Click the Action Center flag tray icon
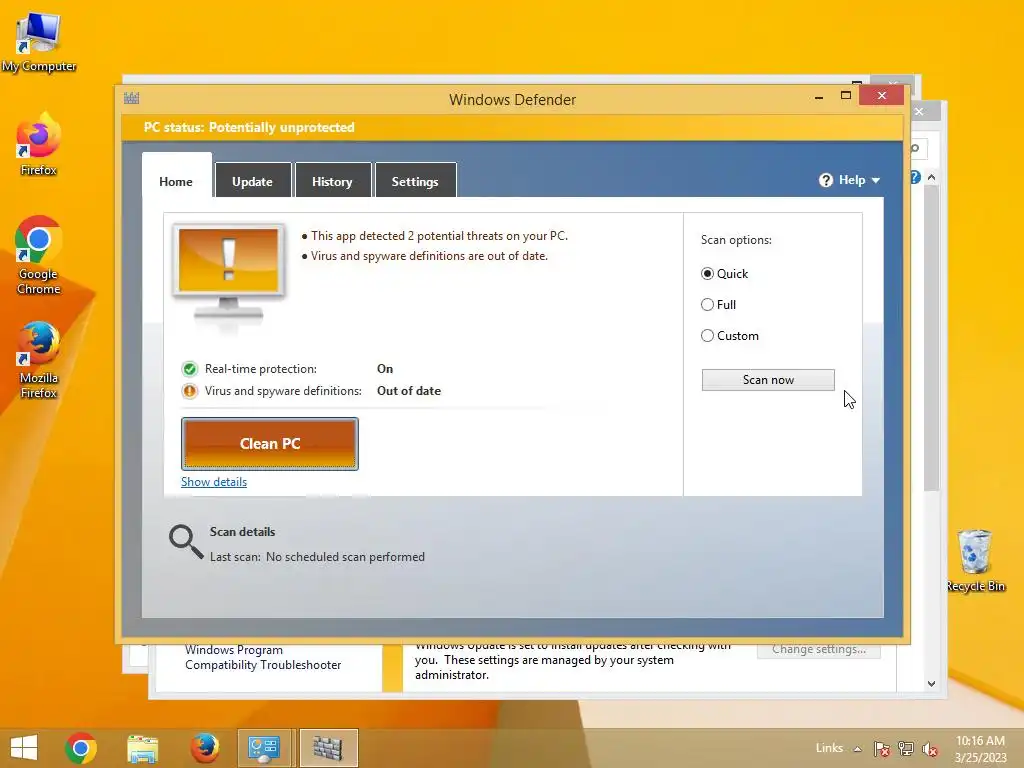 point(882,748)
